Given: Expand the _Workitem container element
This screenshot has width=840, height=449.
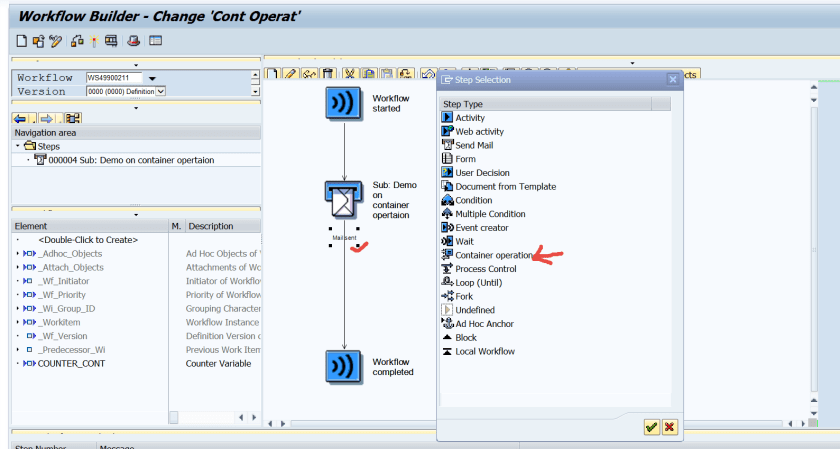Looking at the screenshot, I should tap(18, 322).
